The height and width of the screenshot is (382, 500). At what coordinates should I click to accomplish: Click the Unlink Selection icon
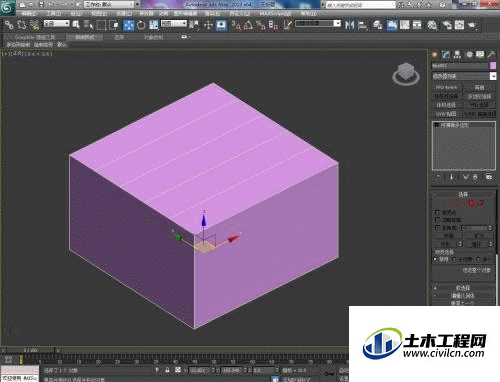pyautogui.click(x=22, y=25)
